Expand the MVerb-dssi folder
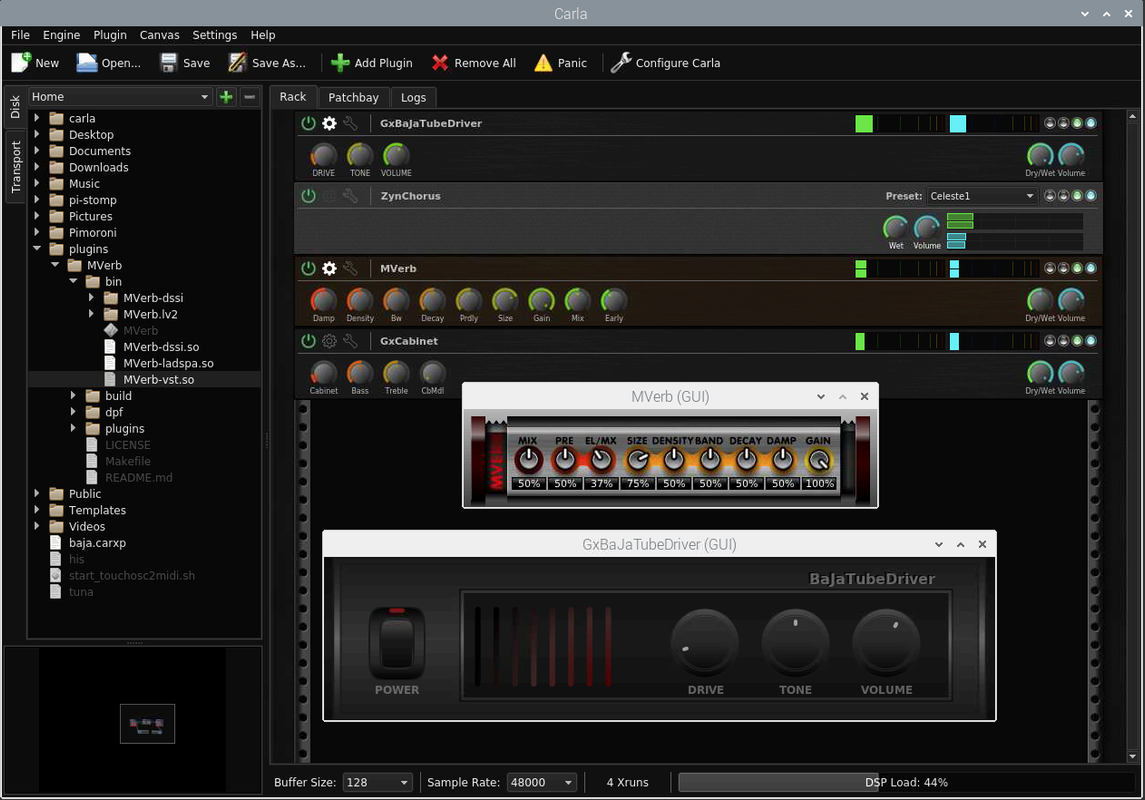This screenshot has width=1145, height=800. tap(91, 298)
